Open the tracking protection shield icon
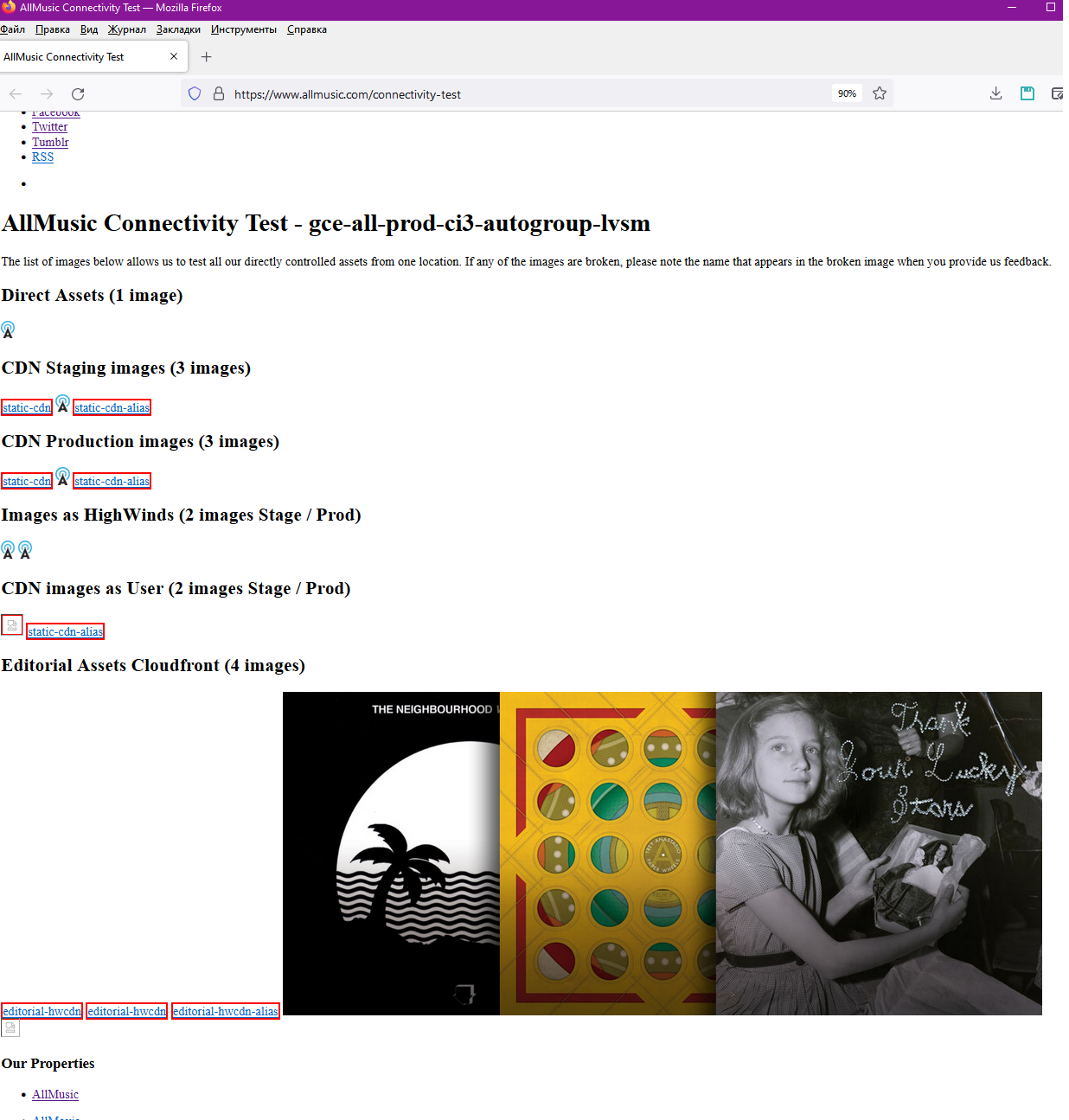 (195, 93)
